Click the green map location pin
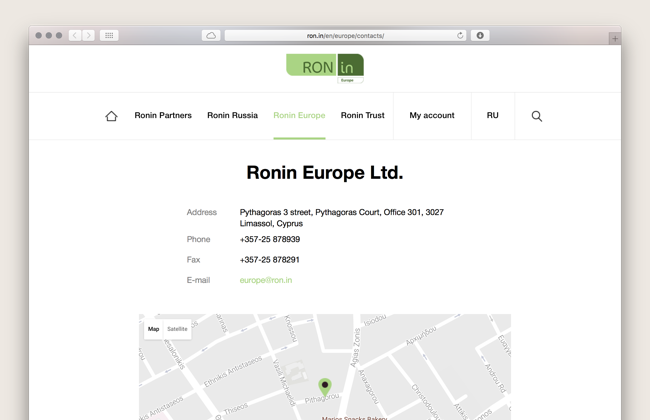 tap(324, 386)
